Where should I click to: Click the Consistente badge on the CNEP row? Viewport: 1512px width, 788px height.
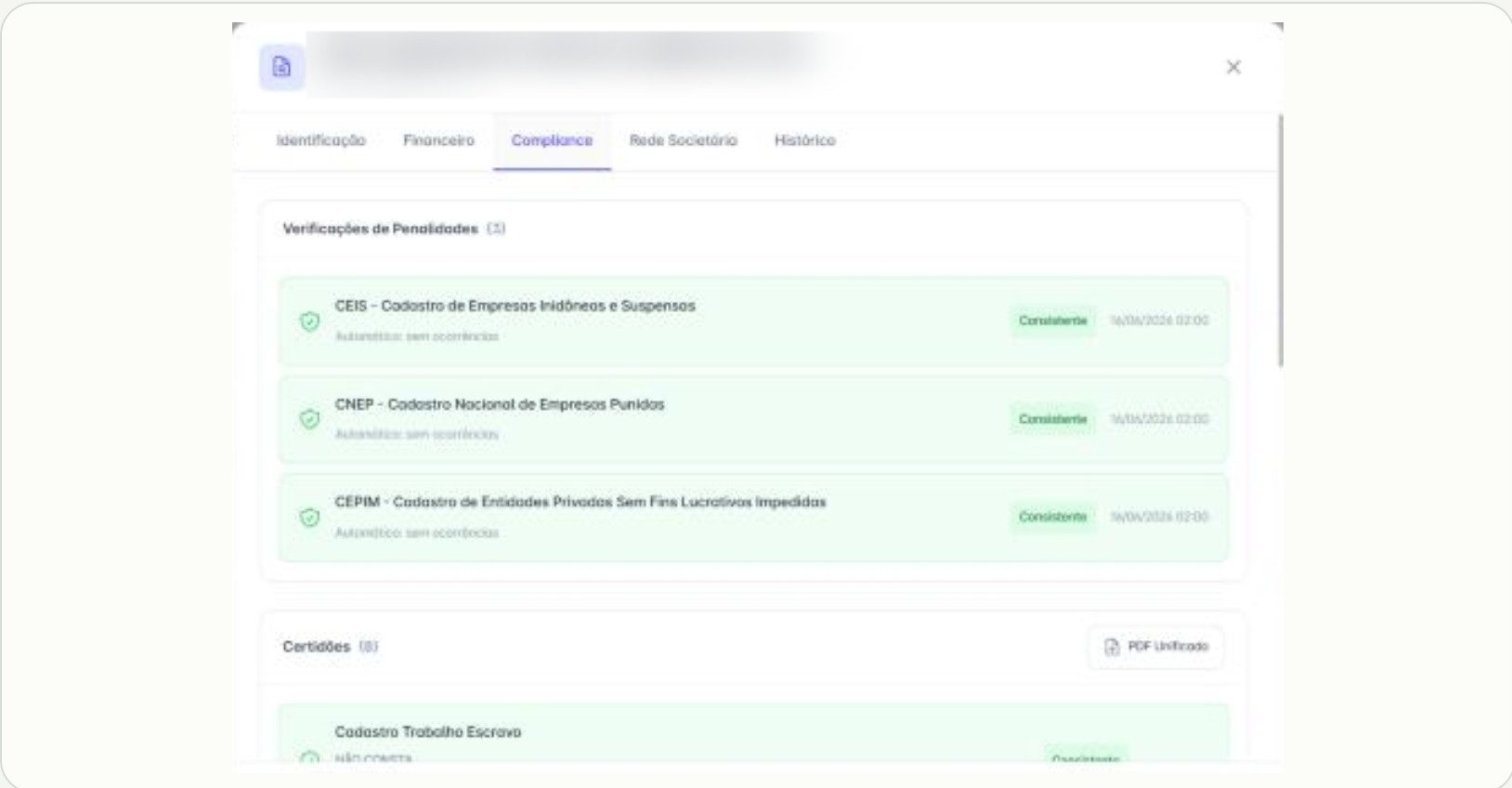(x=1053, y=419)
